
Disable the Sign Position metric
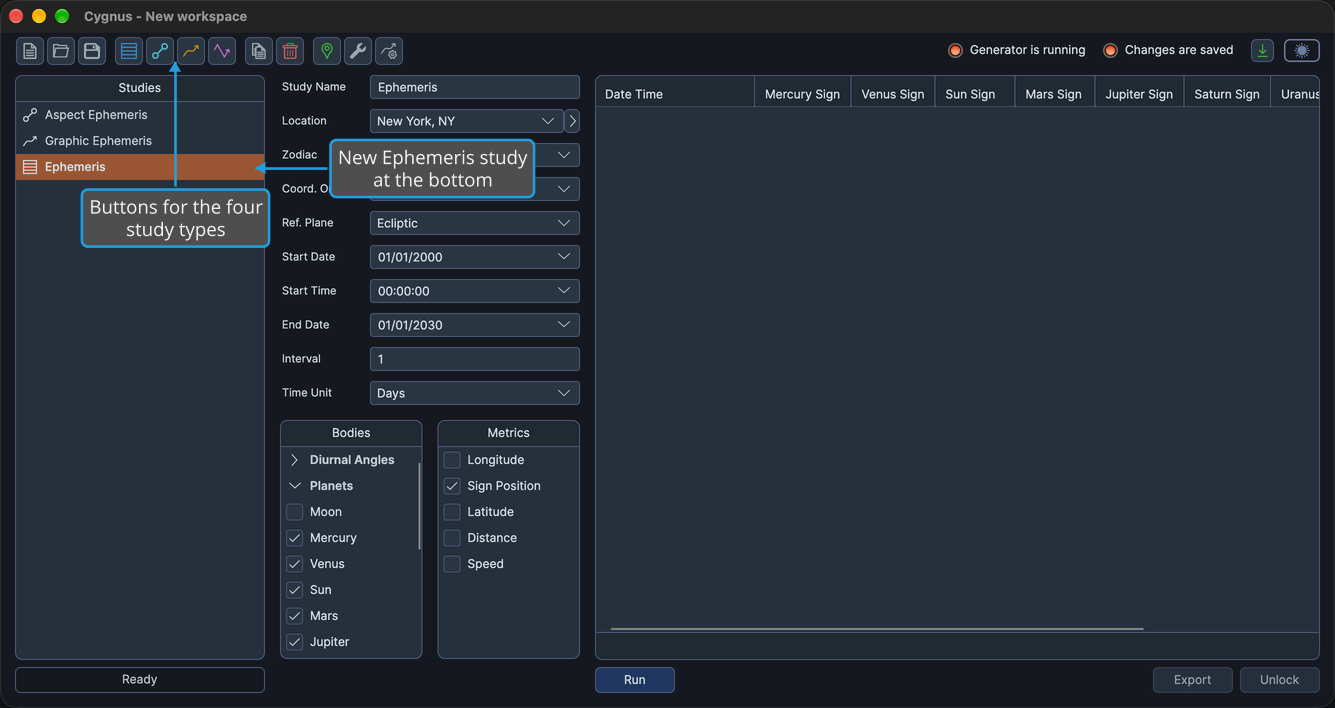click(452, 486)
